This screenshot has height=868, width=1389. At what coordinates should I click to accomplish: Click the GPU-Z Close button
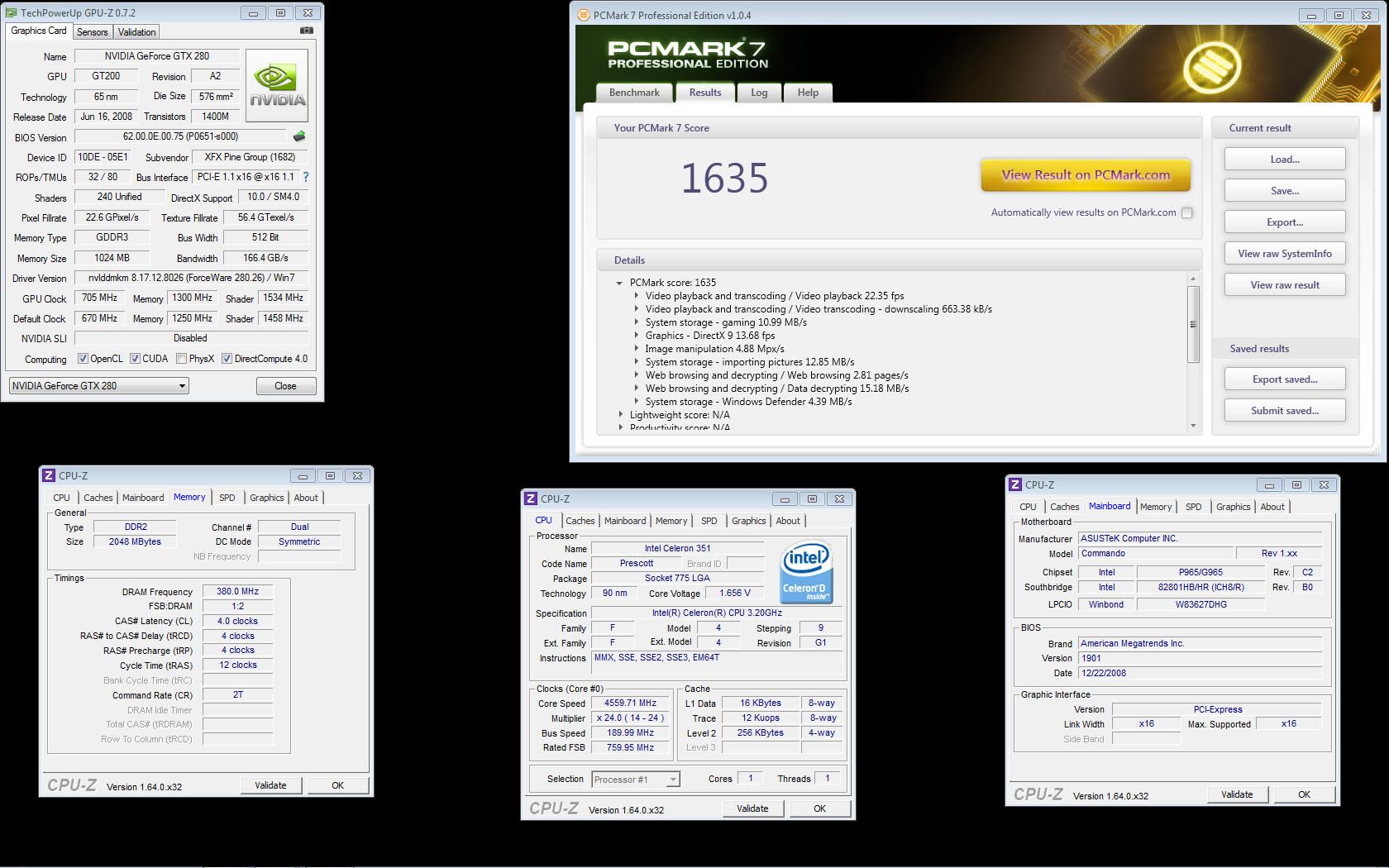pyautogui.click(x=285, y=386)
